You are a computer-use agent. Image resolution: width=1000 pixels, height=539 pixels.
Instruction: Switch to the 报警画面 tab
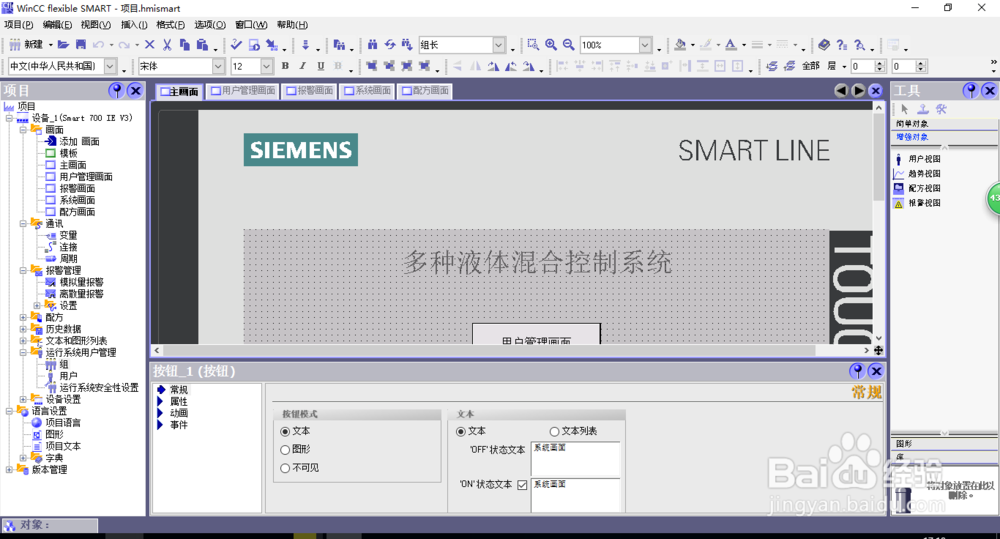tap(309, 91)
